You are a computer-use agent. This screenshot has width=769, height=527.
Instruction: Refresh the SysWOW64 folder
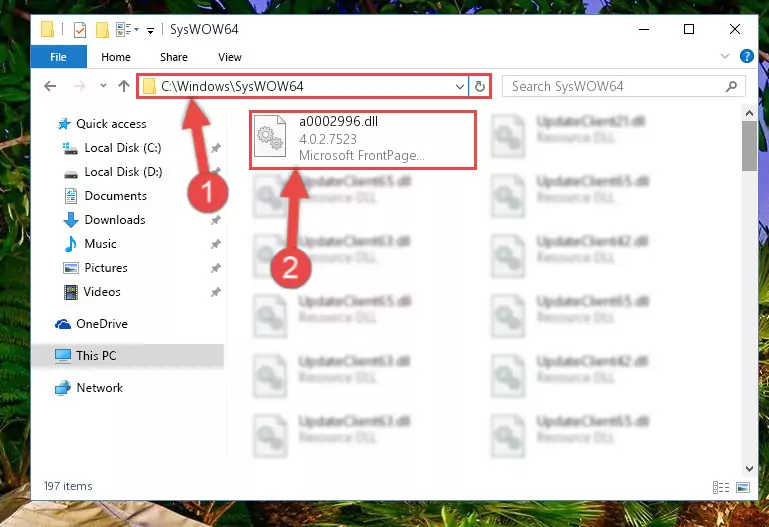tap(479, 87)
